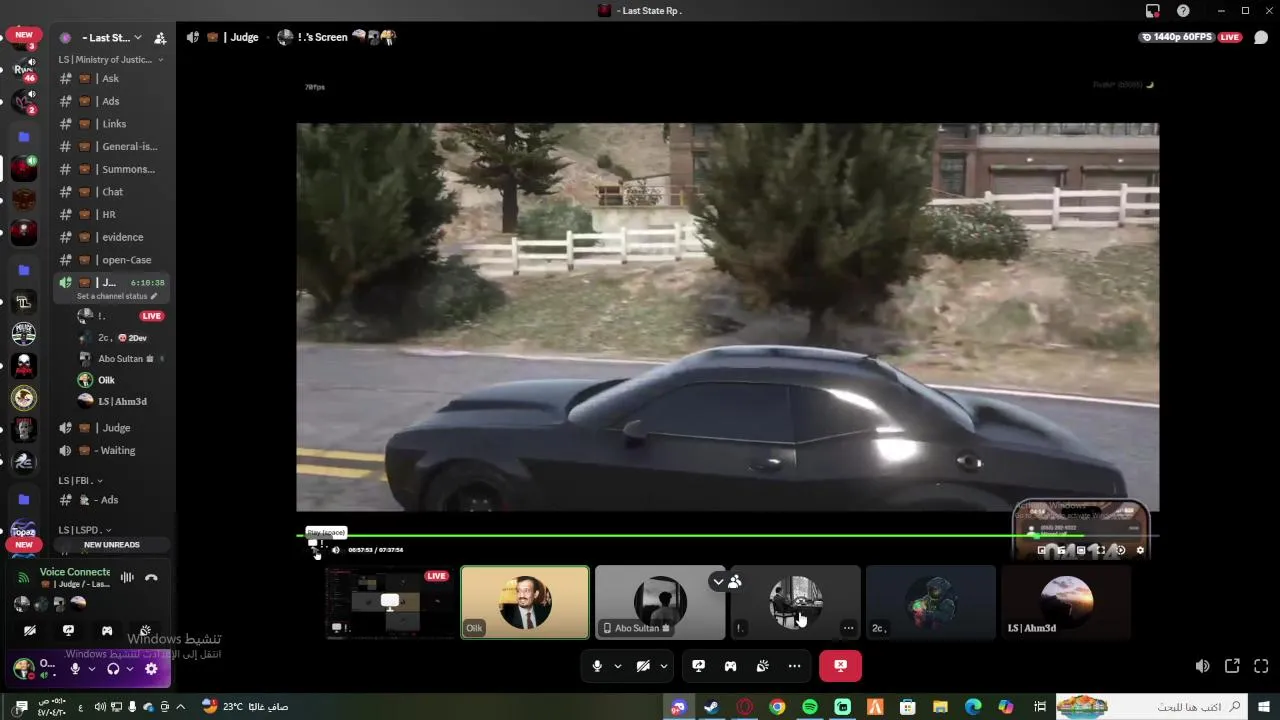Start an activity from call controls bar
The height and width of the screenshot is (720, 1280).
[731, 666]
